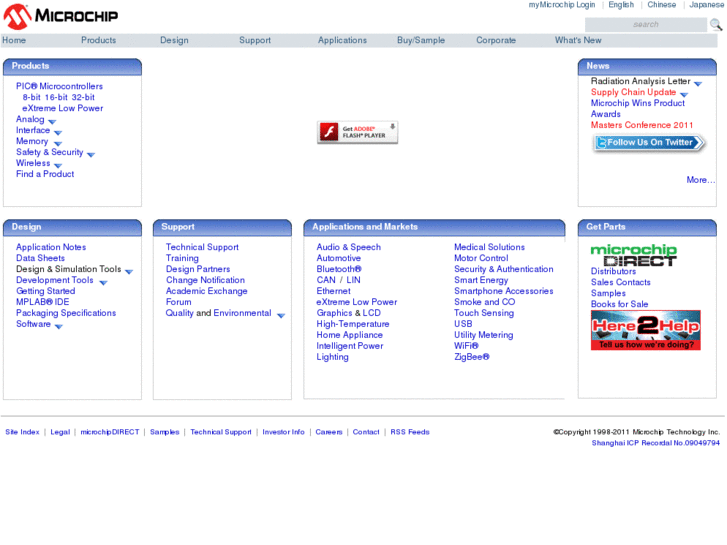The width and height of the screenshot is (727, 545).
Task: Open the Applications menu item
Action: [x=342, y=40]
